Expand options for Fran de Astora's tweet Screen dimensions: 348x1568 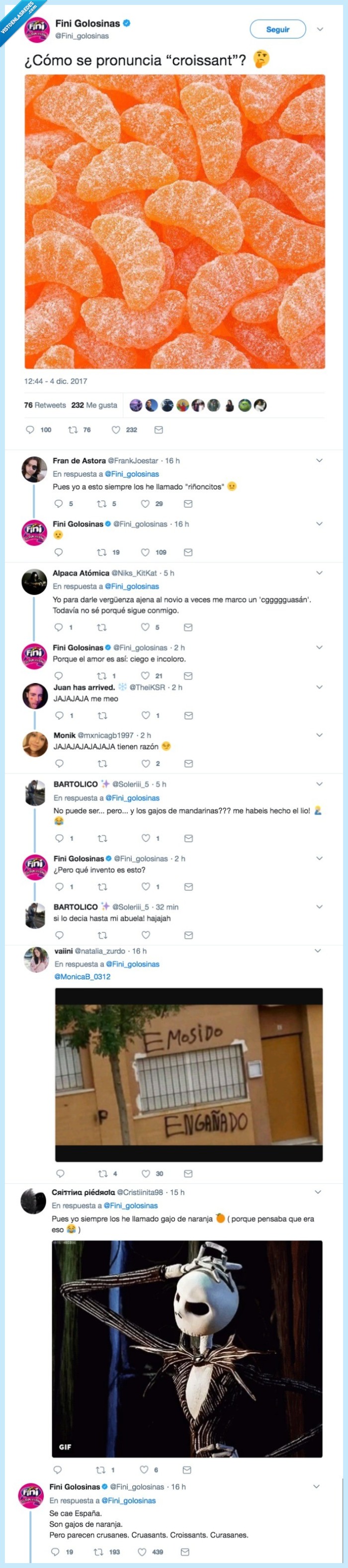coord(319,461)
